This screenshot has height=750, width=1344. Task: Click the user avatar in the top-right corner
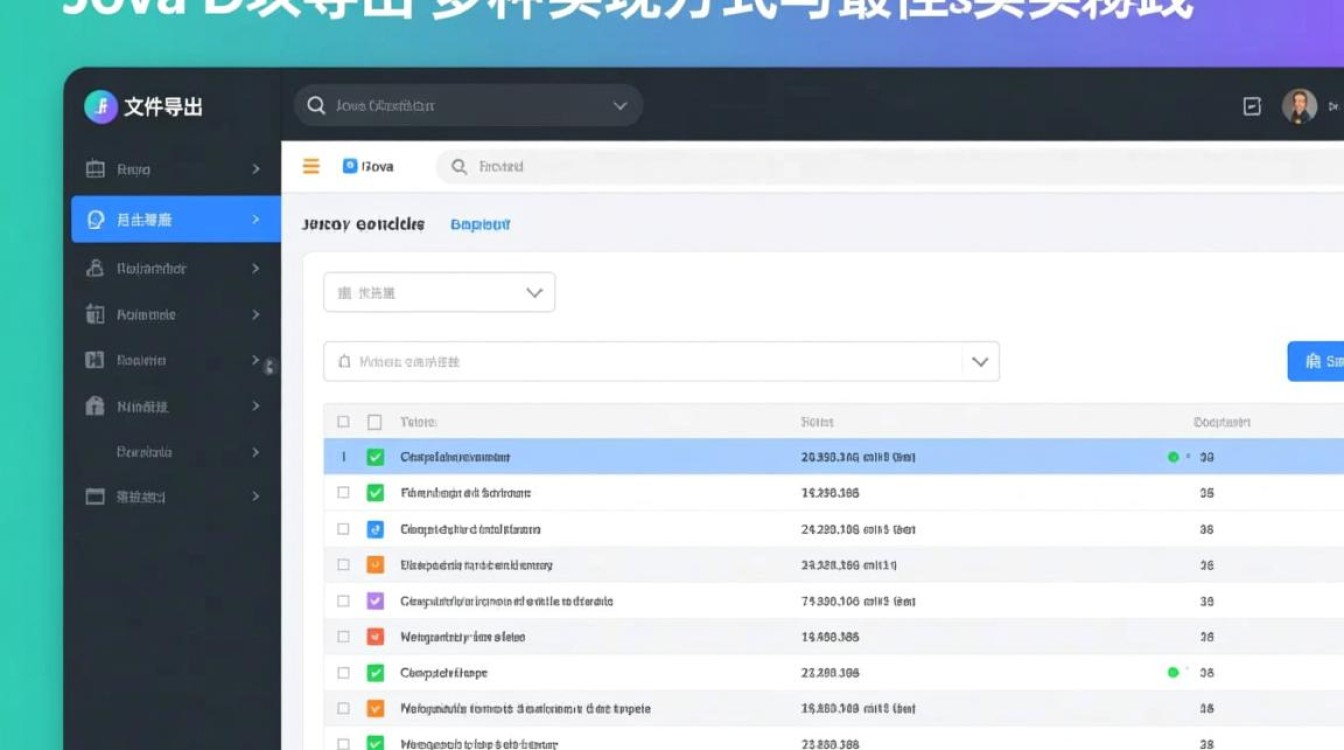tap(1302, 105)
